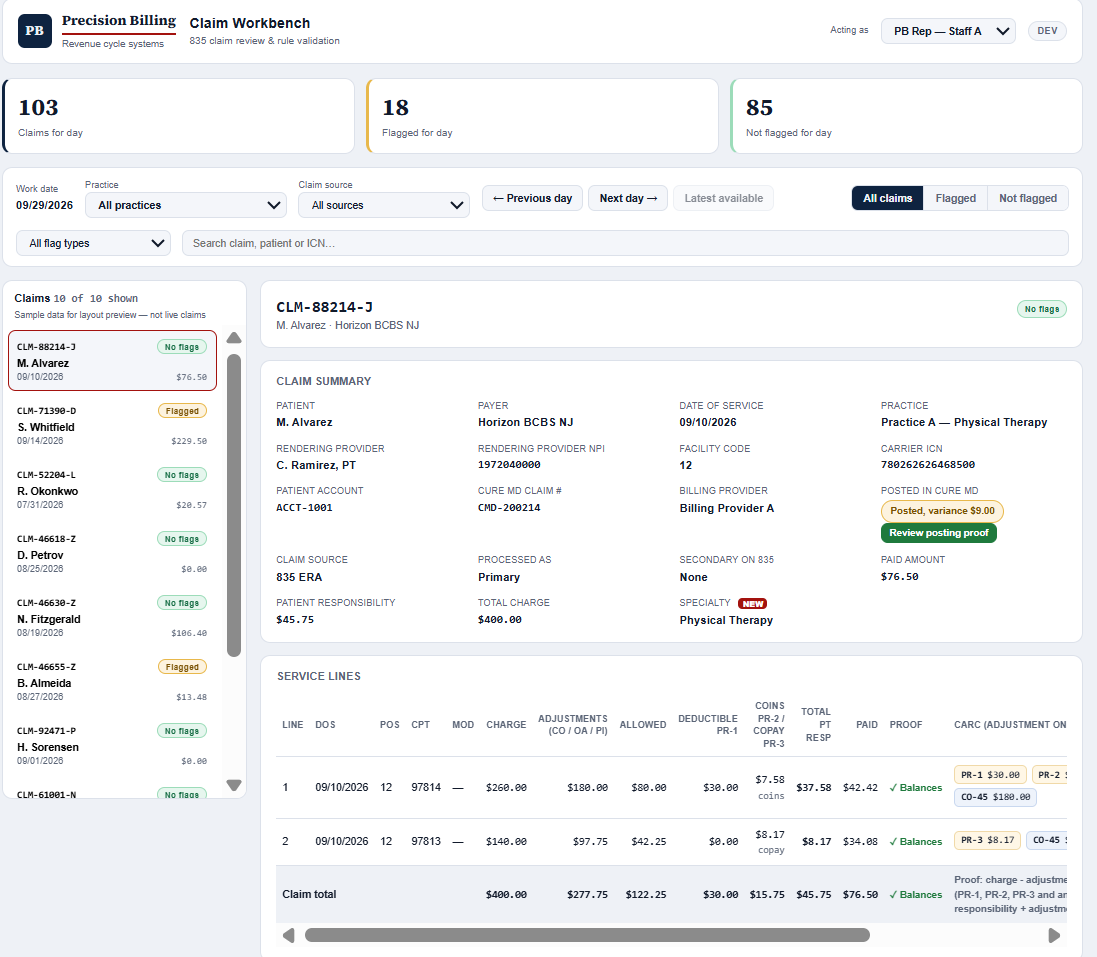
Task: Open the All flag types dropdown
Action: (93, 243)
